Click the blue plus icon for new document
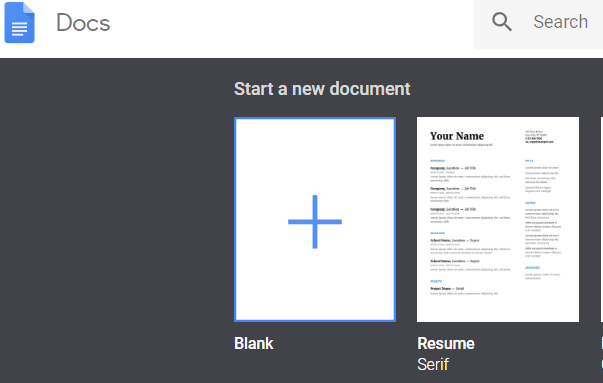The width and height of the screenshot is (603, 383). point(315,221)
